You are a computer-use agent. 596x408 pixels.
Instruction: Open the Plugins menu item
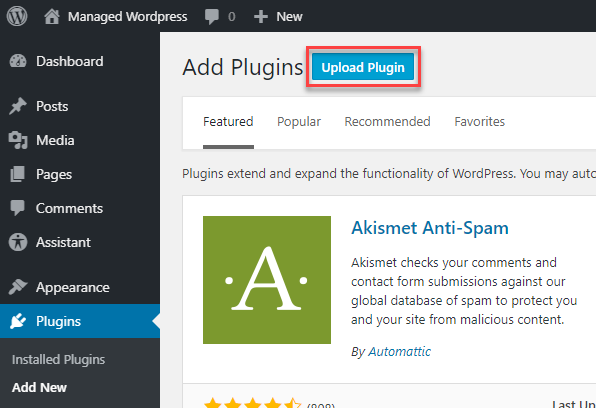click(80, 321)
